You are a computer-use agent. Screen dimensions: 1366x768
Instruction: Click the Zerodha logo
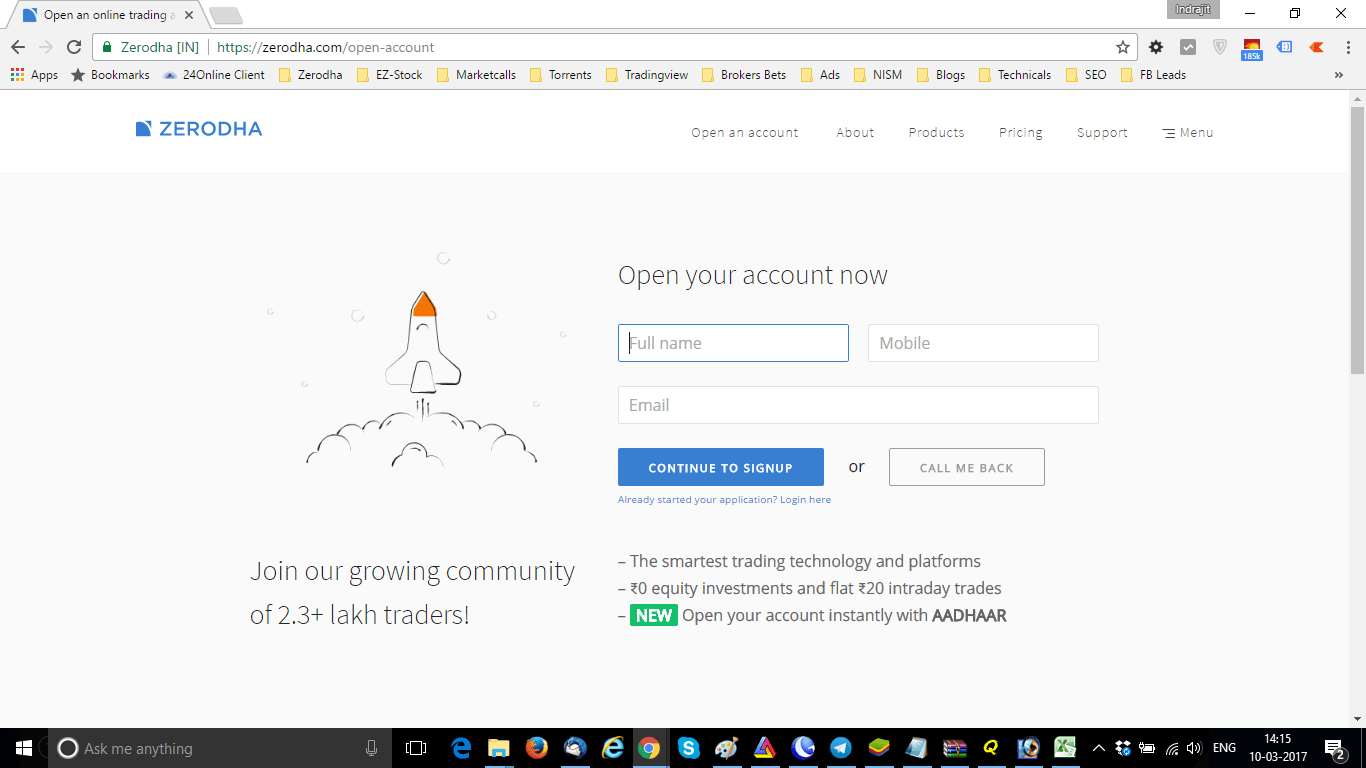(x=198, y=128)
